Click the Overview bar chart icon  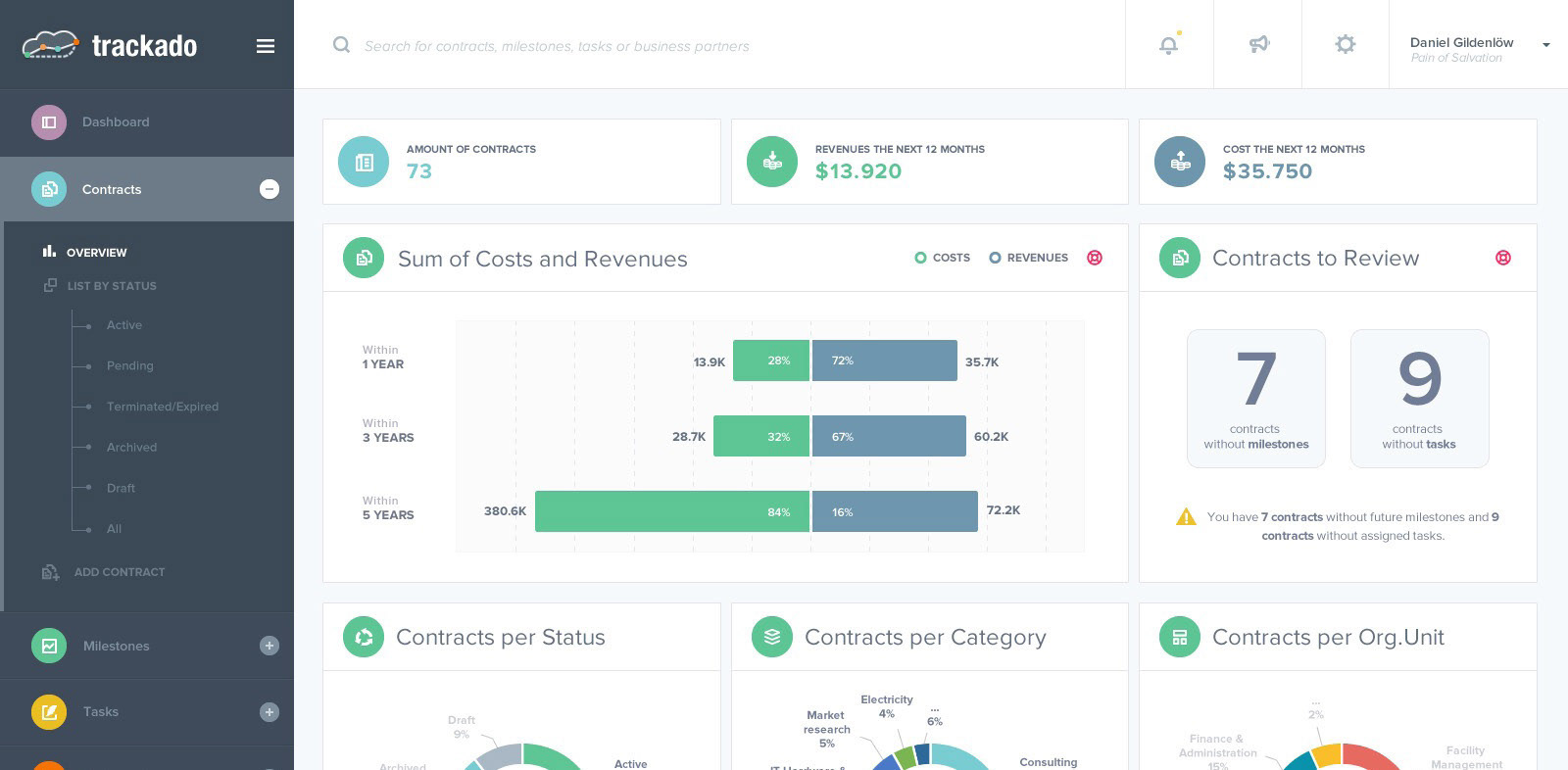pyautogui.click(x=49, y=252)
